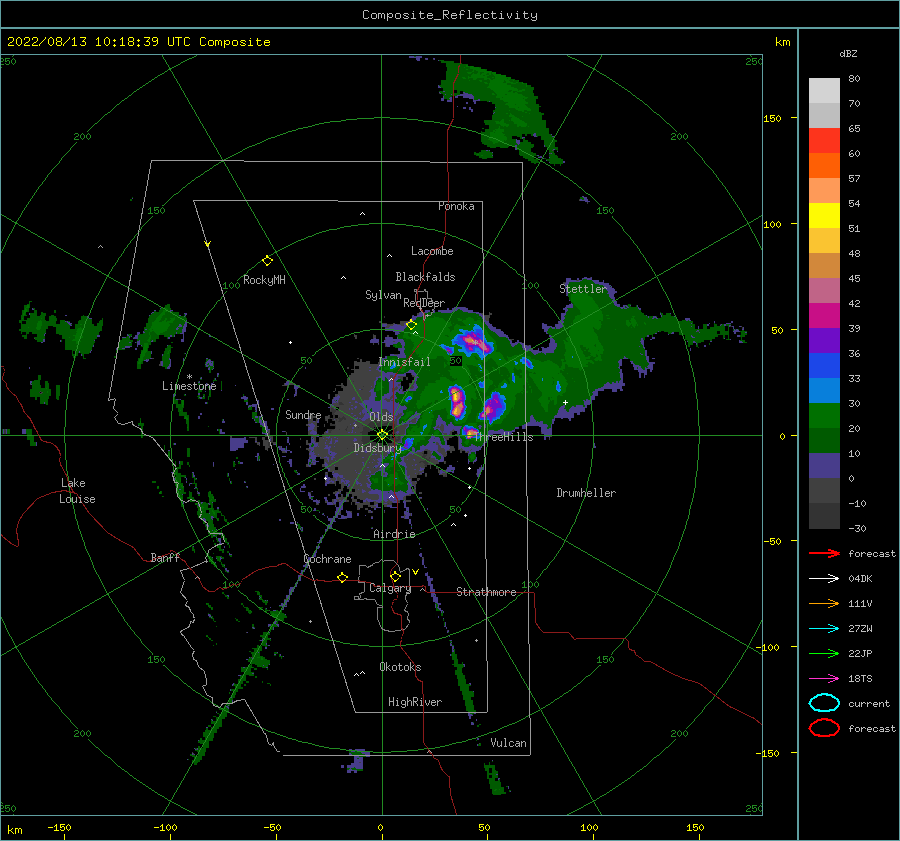Click the Okotoks label
This screenshot has height=841, width=900.
point(400,667)
